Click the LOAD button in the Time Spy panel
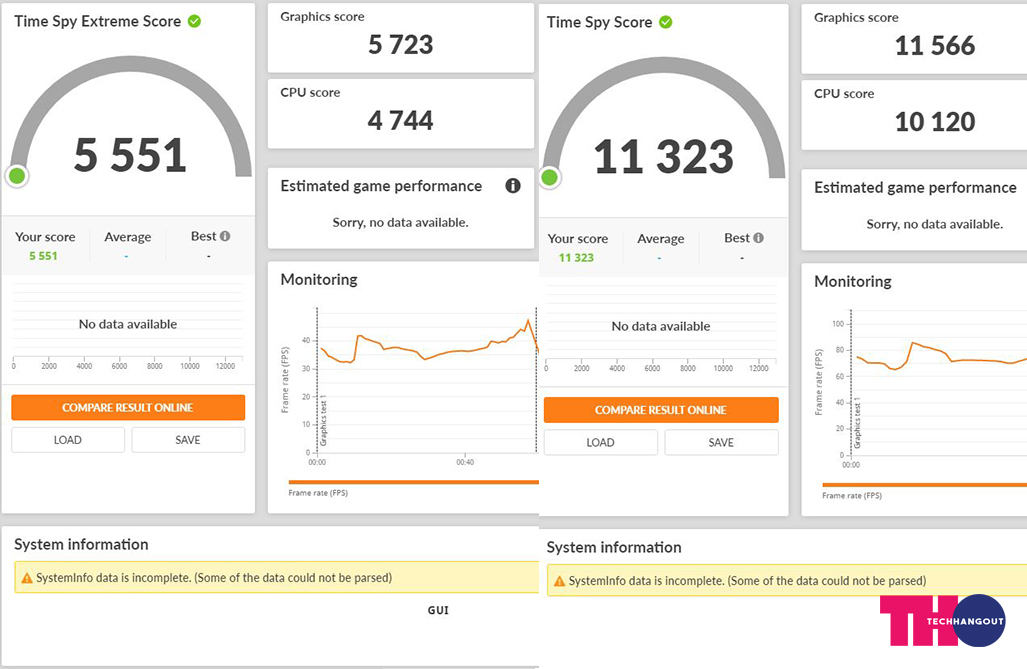 coord(601,443)
